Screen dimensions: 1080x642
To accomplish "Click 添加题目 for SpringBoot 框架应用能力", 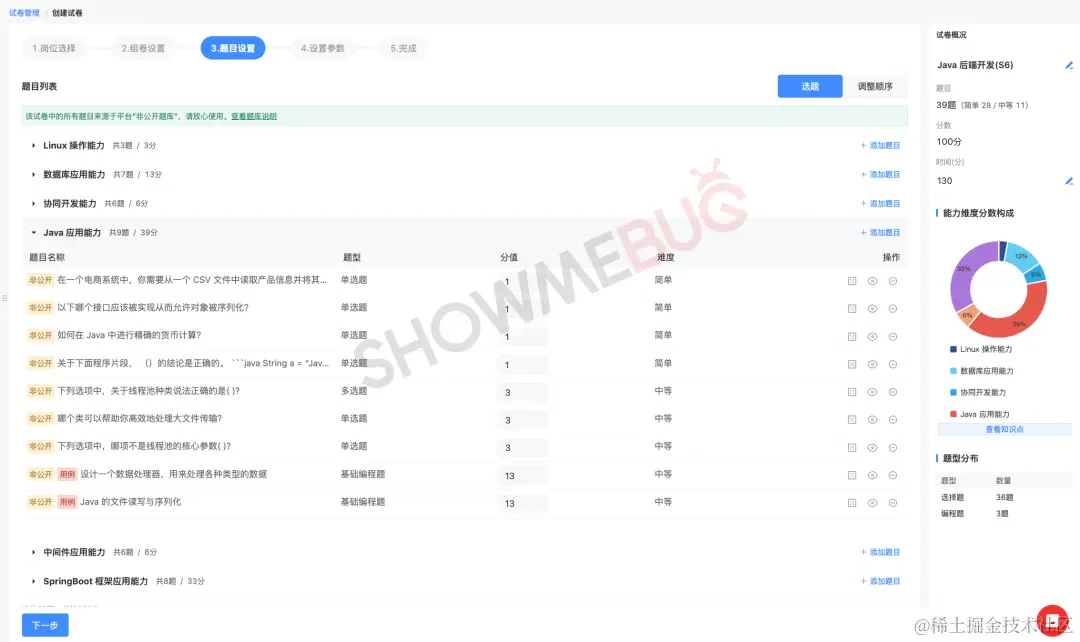I will point(880,581).
